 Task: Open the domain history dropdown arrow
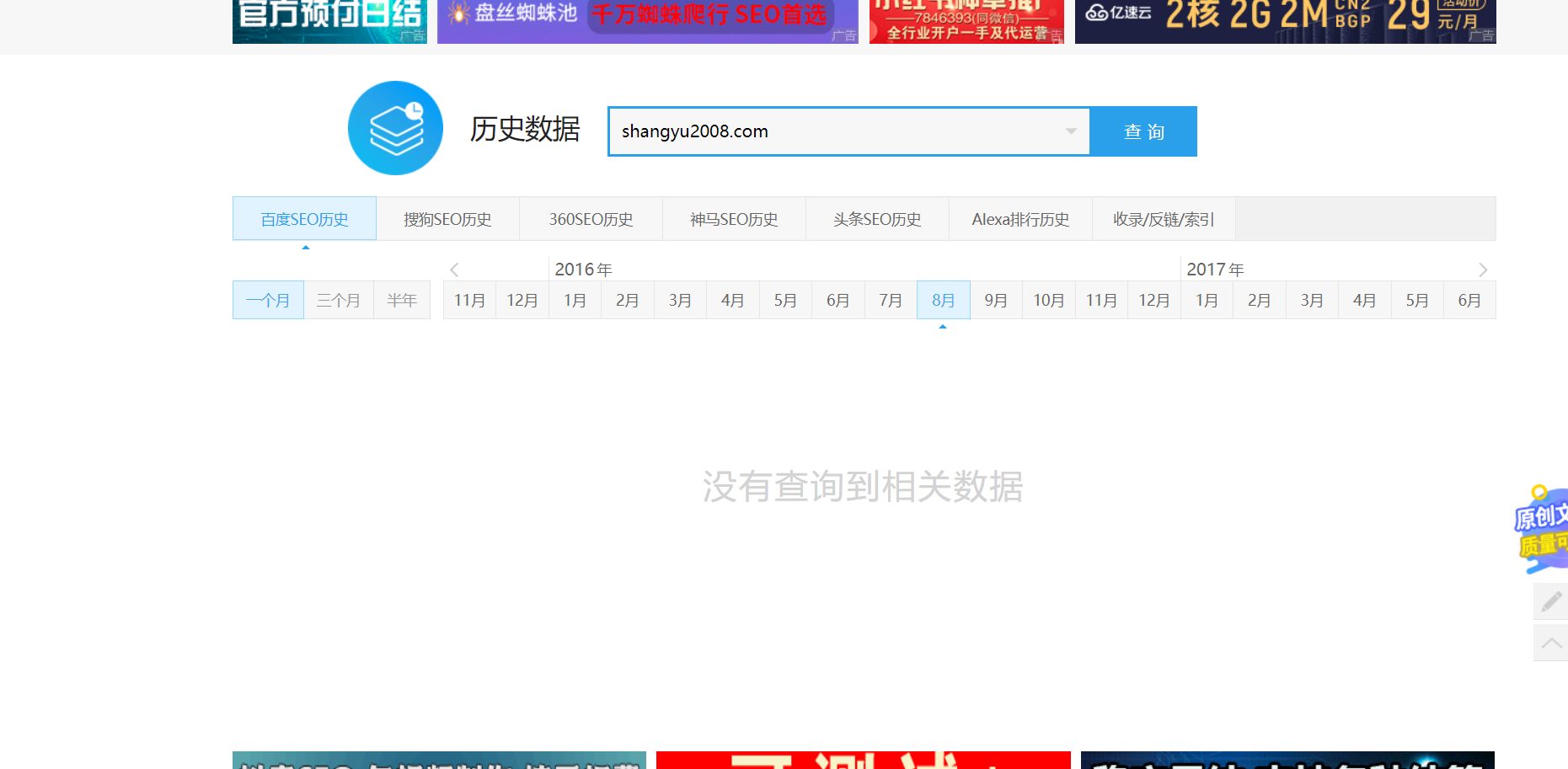[x=1071, y=131]
